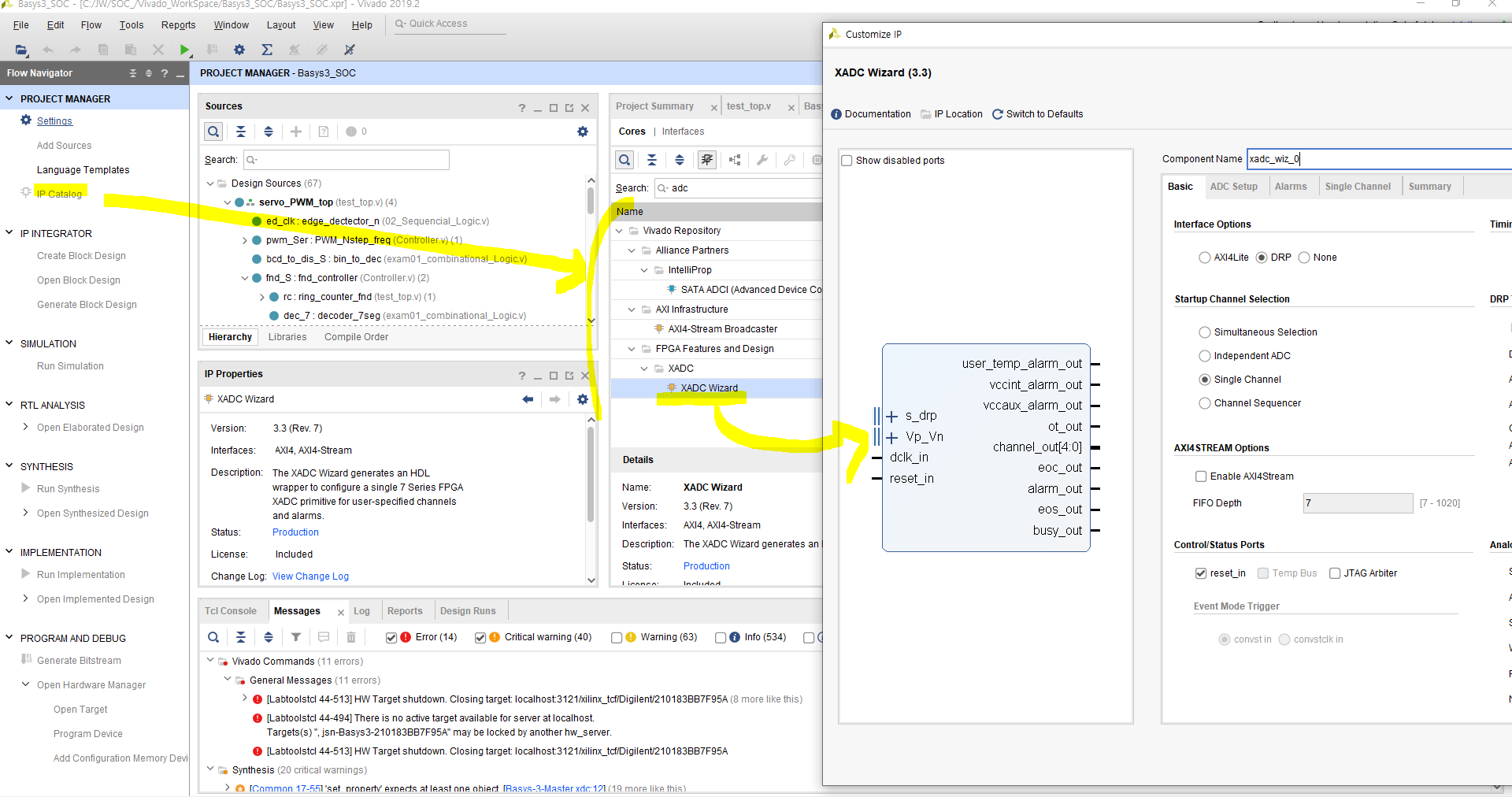Click Switch to Defaults button

tap(1038, 114)
